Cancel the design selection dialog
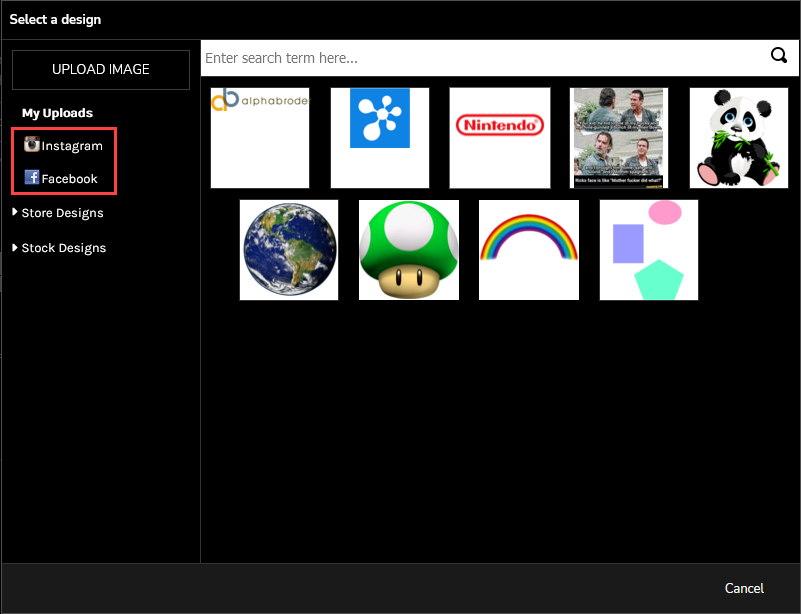Viewport: 801px width, 614px height. [x=744, y=588]
